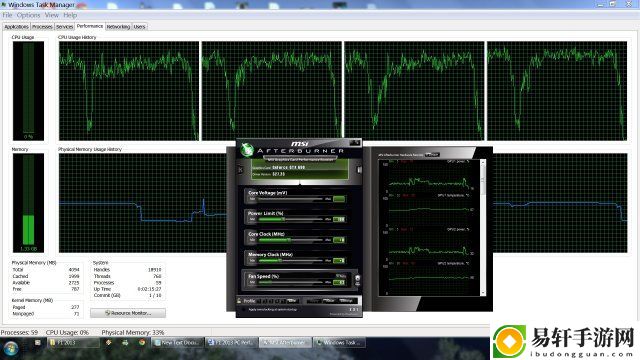Open the F1 2013 folder taskbar item
640x360 pixels.
click(73, 343)
